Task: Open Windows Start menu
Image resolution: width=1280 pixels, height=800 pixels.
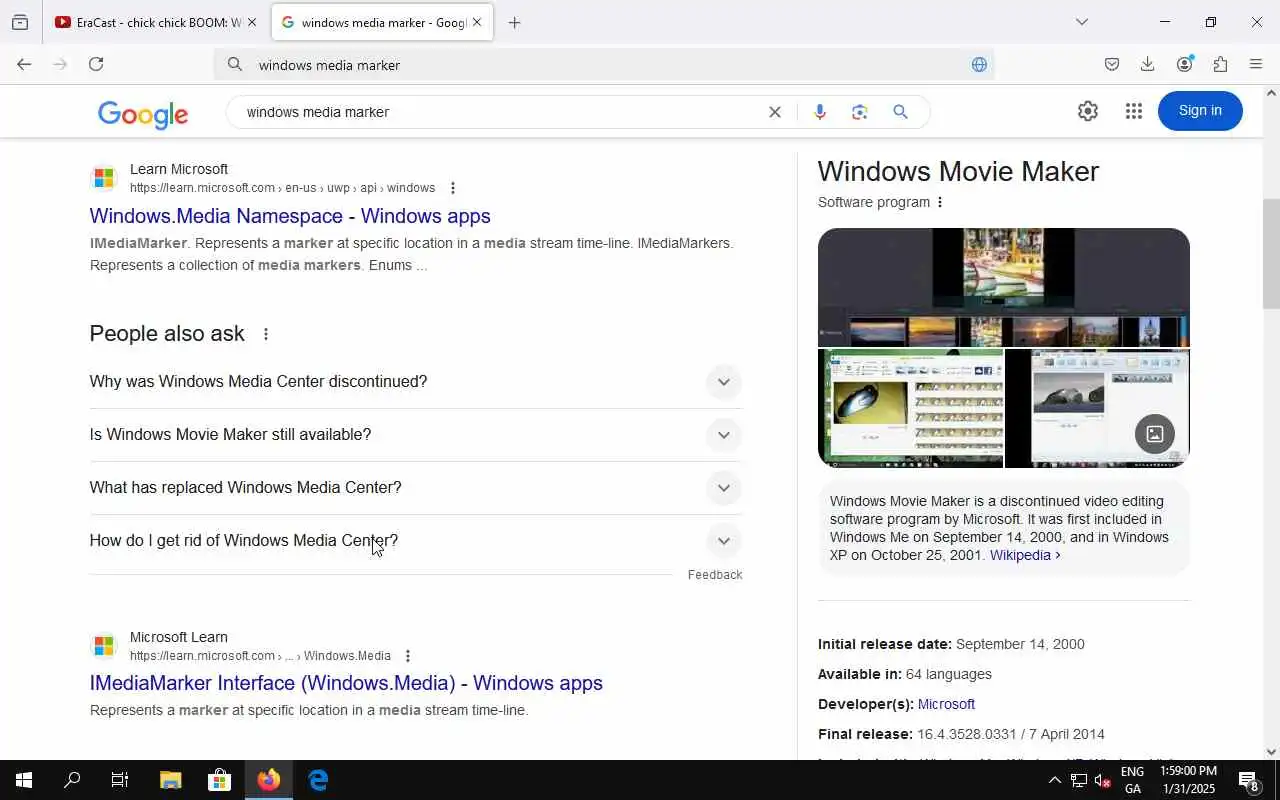Action: tap(24, 780)
